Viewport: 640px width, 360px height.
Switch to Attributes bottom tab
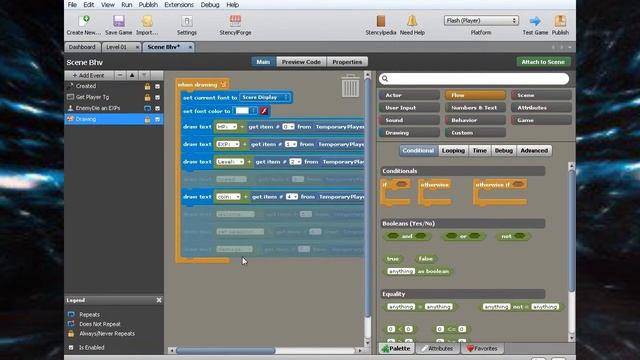coord(438,349)
